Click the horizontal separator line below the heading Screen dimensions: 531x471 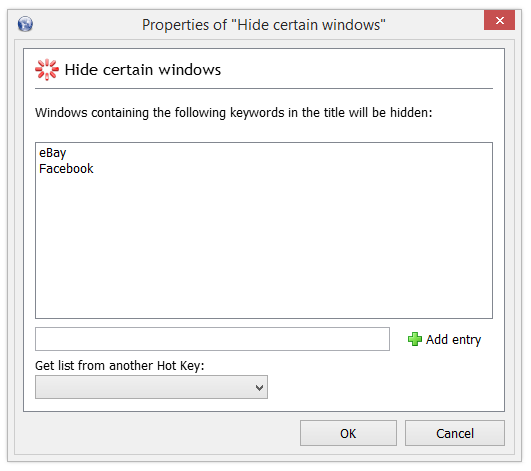pos(264,89)
